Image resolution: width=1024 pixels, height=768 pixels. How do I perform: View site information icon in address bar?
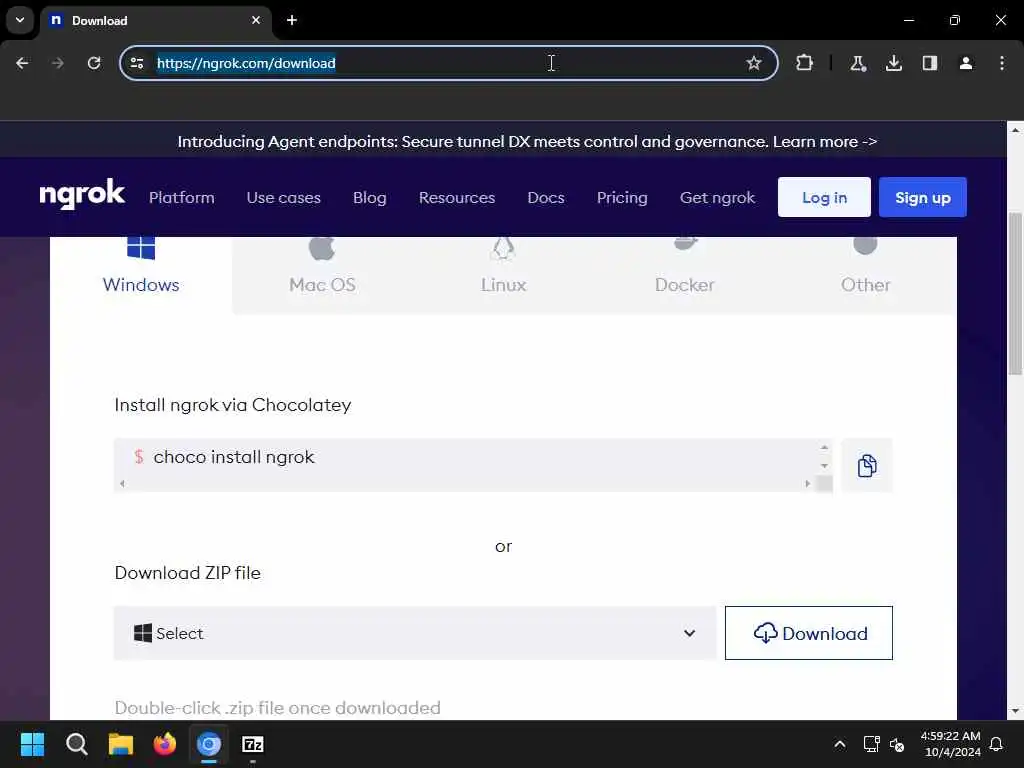[x=137, y=63]
